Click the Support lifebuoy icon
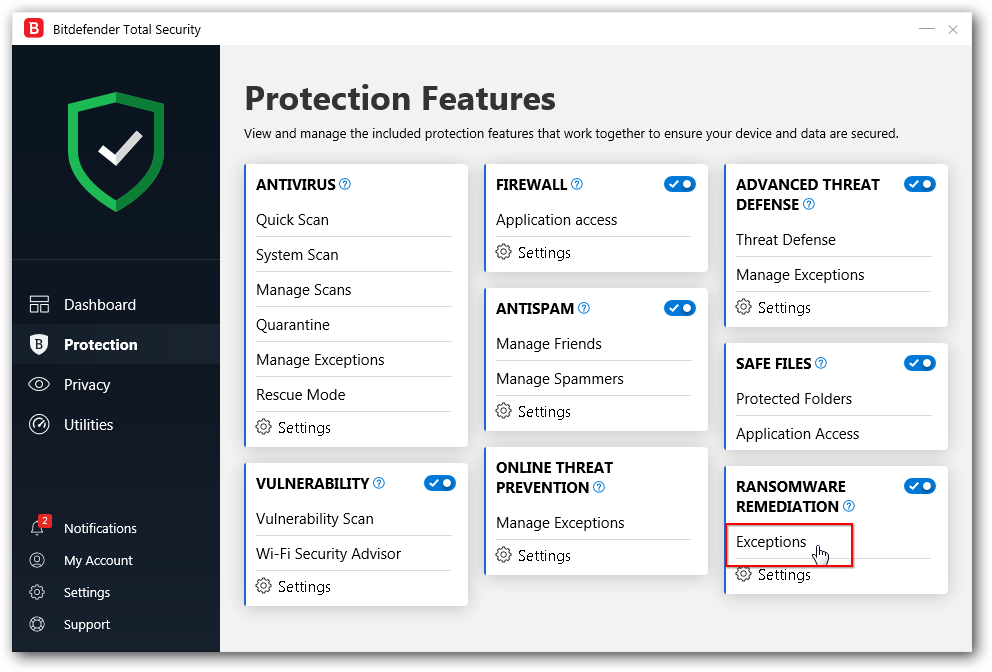 tap(38, 625)
